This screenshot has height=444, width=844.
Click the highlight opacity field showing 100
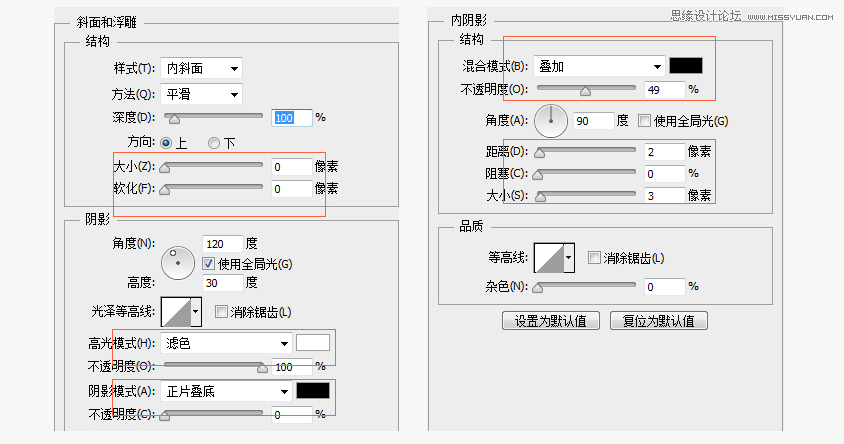point(291,367)
